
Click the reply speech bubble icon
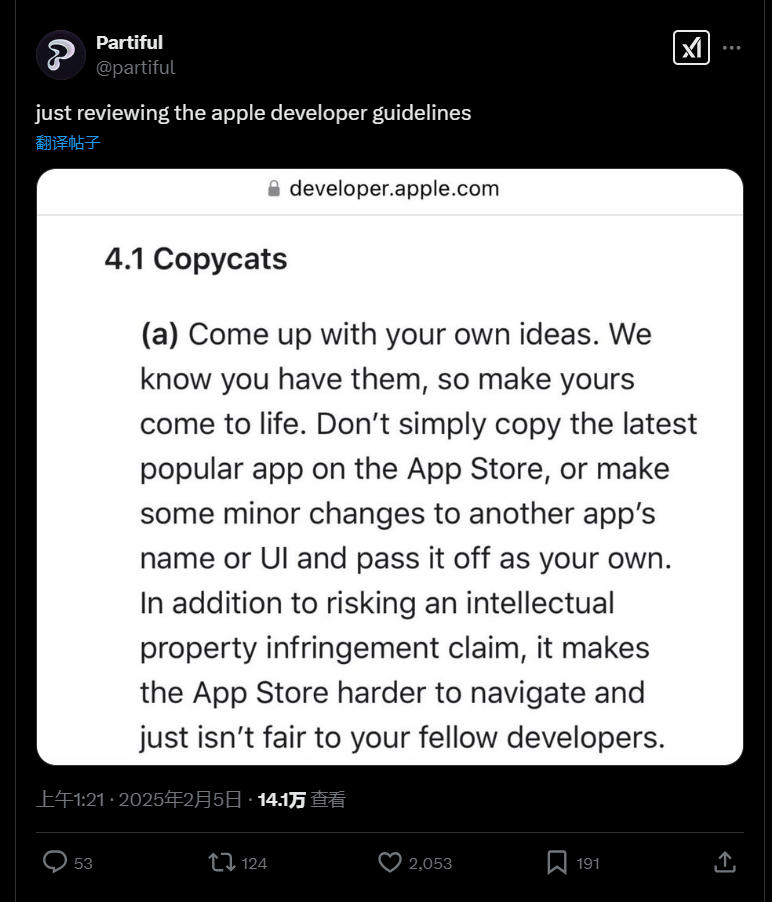click(x=55, y=862)
